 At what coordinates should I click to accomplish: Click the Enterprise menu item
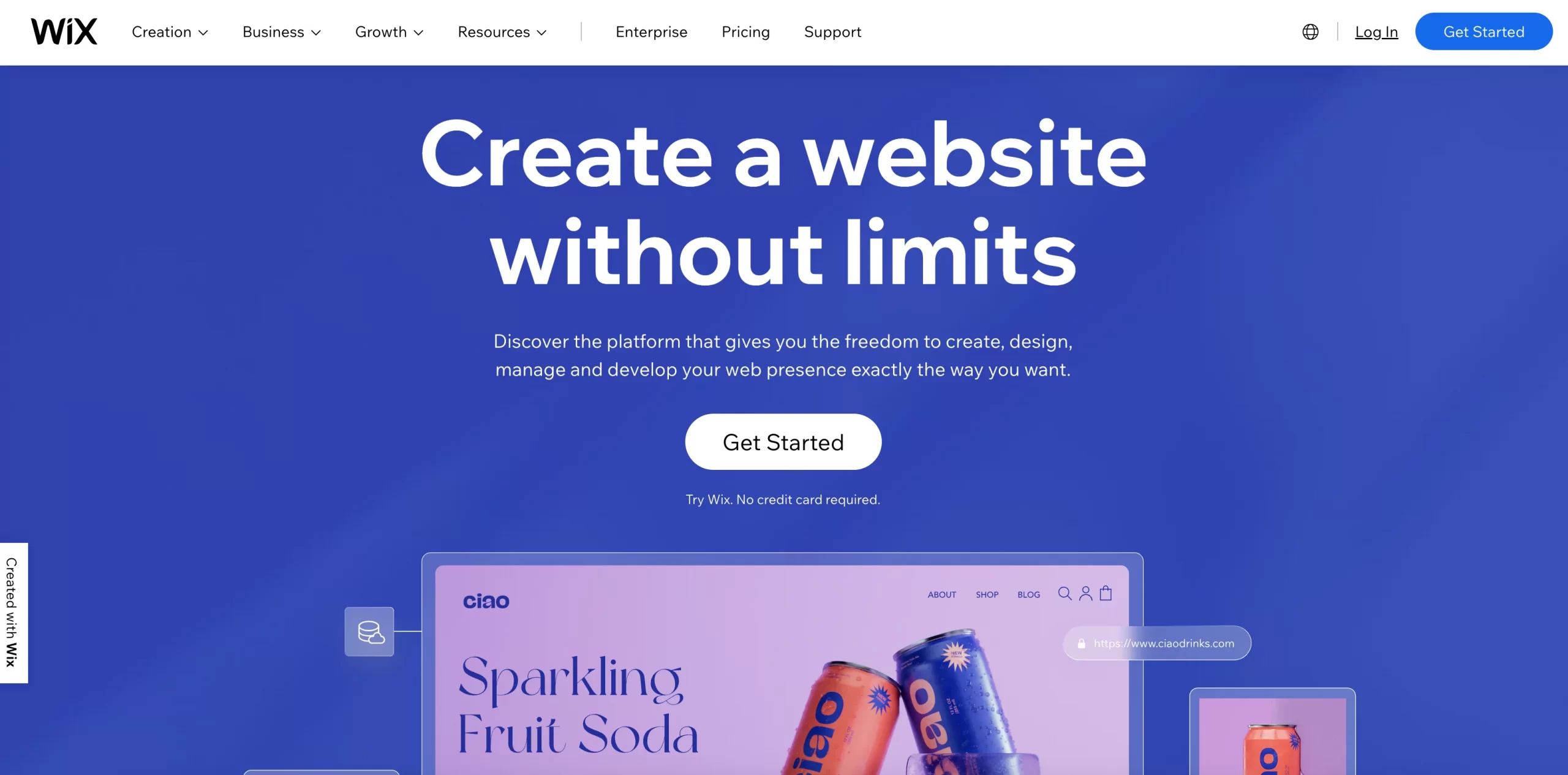pos(651,31)
